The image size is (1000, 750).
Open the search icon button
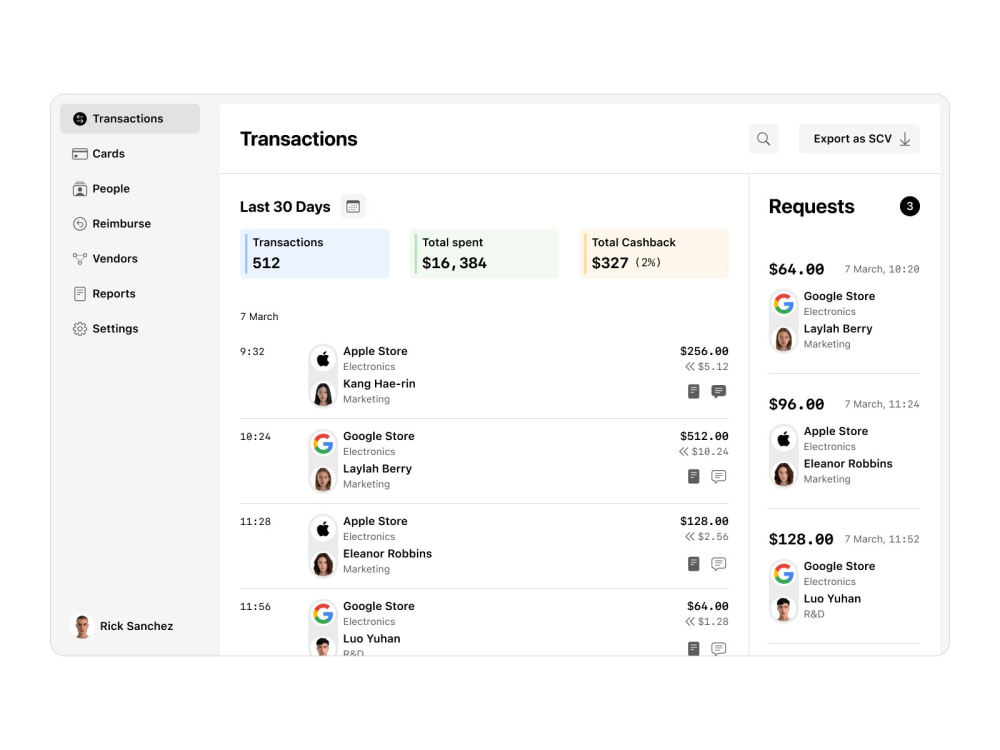tap(763, 138)
